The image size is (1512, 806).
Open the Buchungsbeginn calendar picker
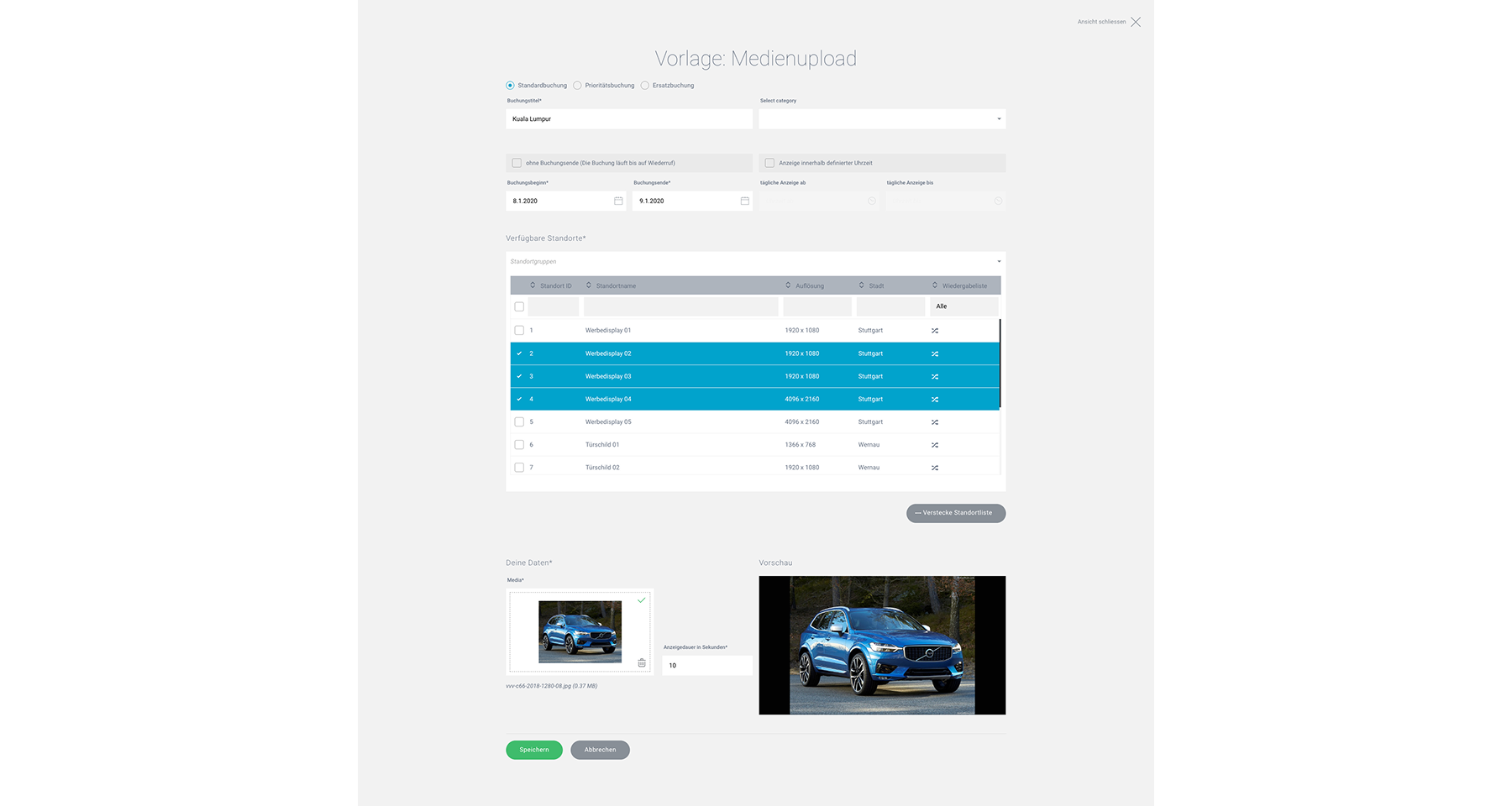[x=618, y=201]
